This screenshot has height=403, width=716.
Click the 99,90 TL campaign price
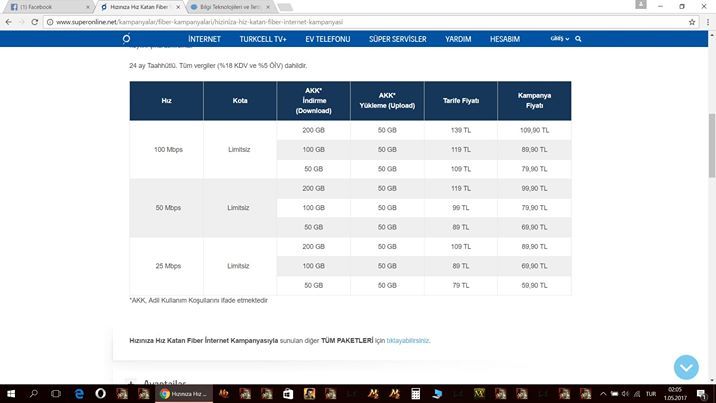pos(534,188)
